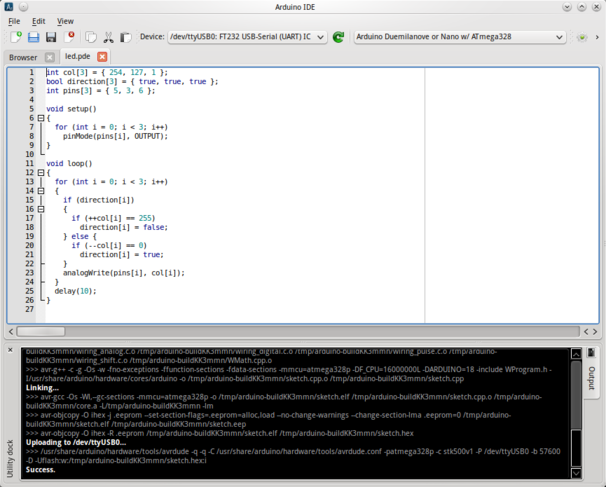
Task: Switch to the Browser tab
Action: click(23, 58)
